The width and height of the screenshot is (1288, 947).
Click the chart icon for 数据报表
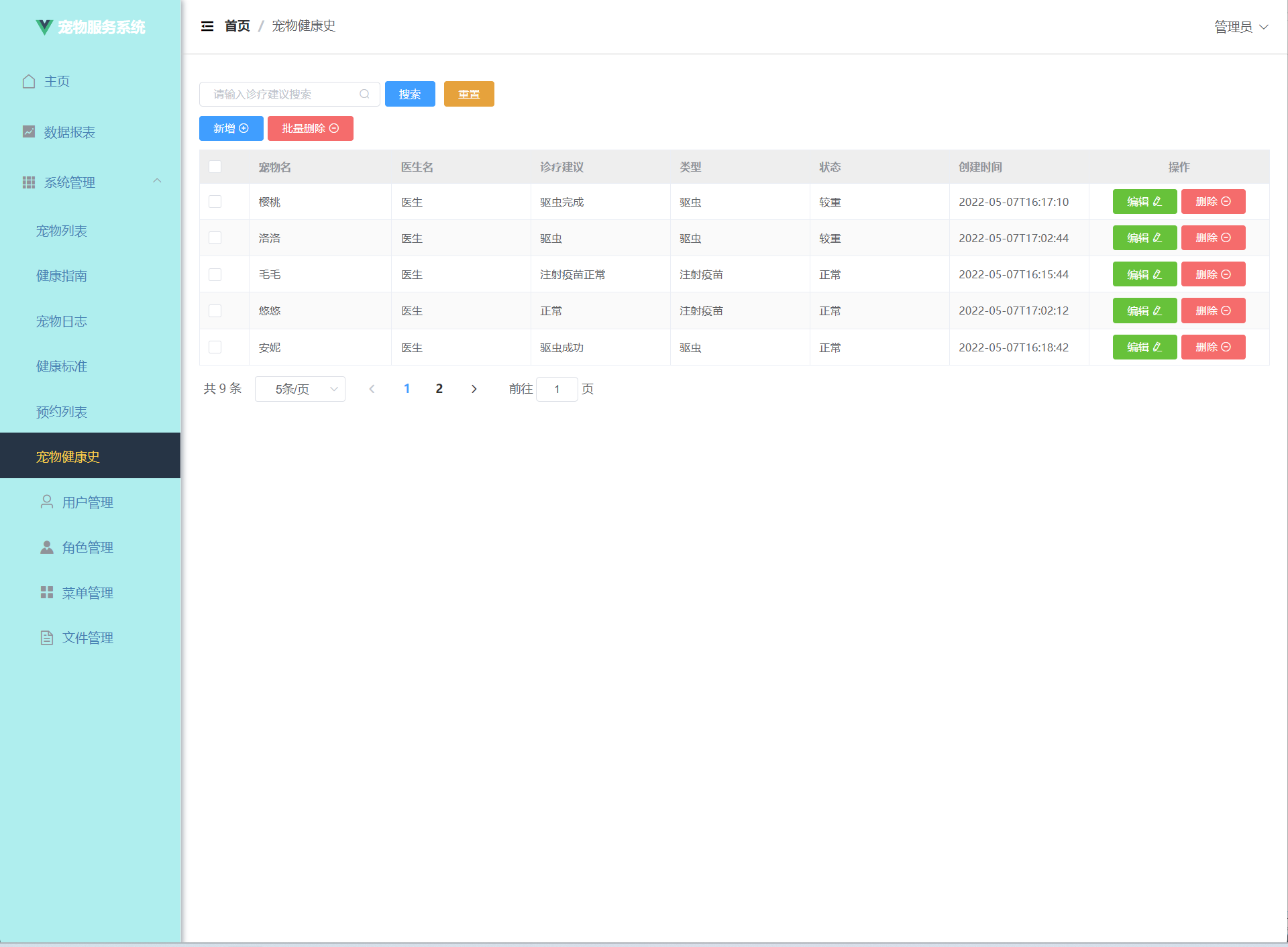(29, 131)
